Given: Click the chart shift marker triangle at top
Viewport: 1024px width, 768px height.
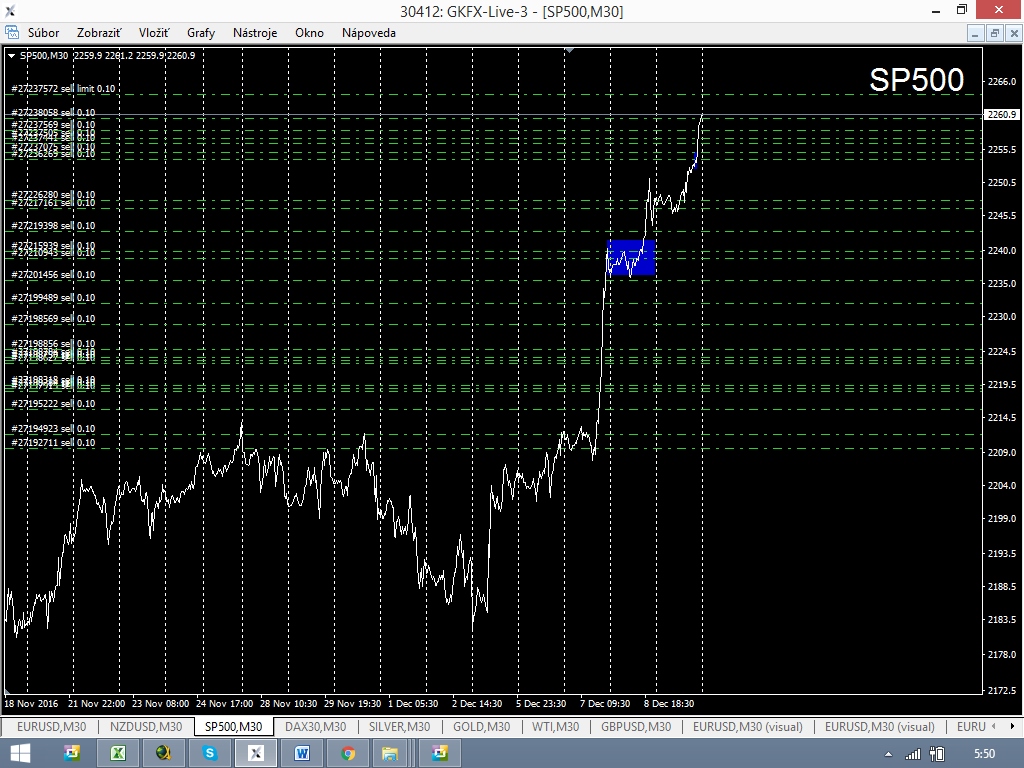Looking at the screenshot, I should point(569,50).
